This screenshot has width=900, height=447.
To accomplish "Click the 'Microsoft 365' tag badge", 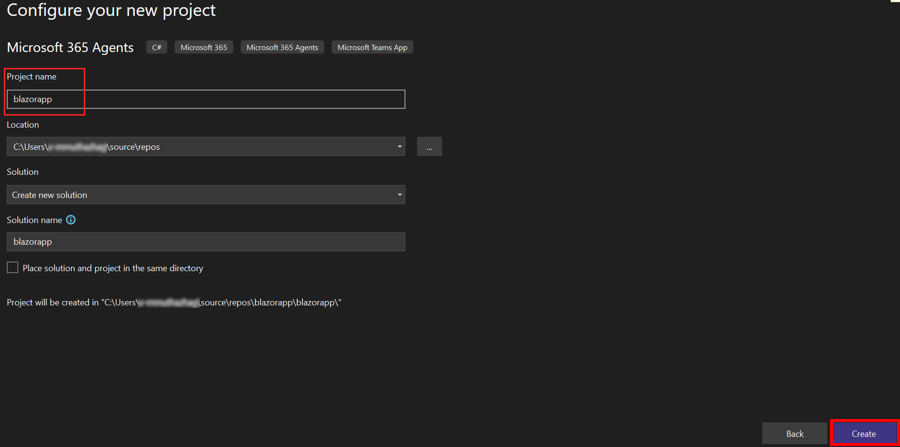I will 204,47.
